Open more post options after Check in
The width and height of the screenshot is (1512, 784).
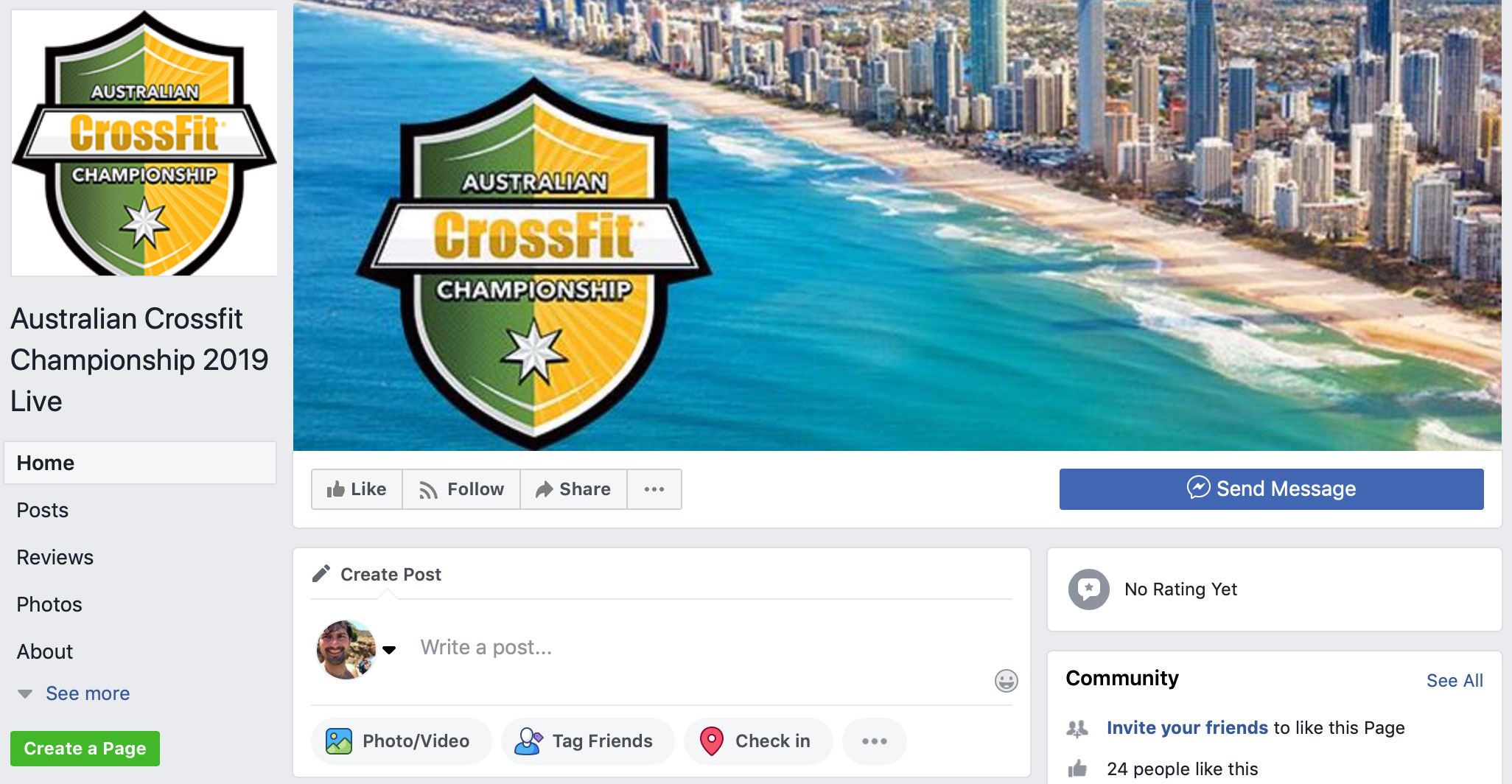[875, 741]
